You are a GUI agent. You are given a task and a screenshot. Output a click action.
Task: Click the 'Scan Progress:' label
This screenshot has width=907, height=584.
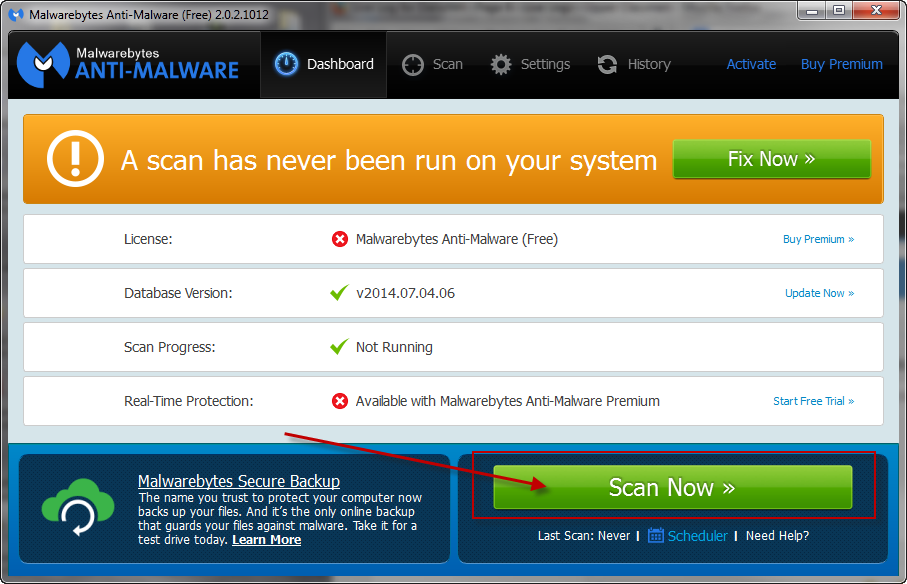point(169,347)
